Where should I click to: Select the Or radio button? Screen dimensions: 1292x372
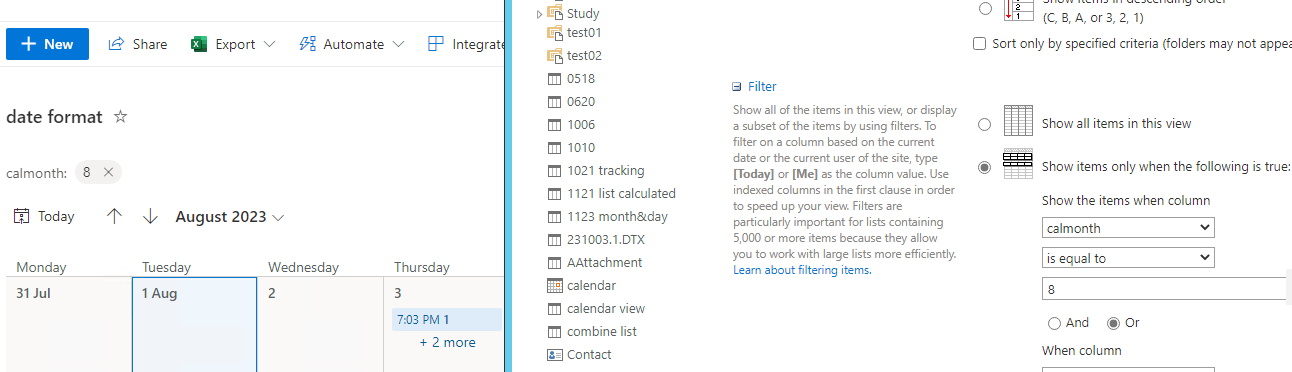pos(1113,323)
